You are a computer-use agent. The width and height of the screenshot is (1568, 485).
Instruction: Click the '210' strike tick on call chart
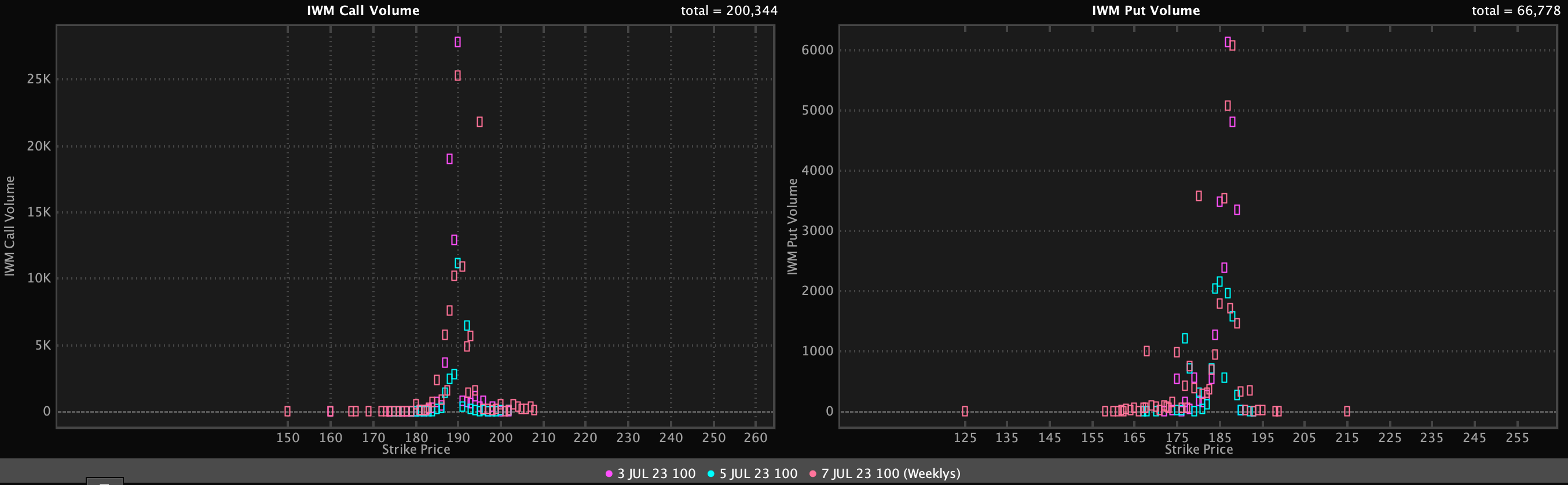click(x=543, y=438)
